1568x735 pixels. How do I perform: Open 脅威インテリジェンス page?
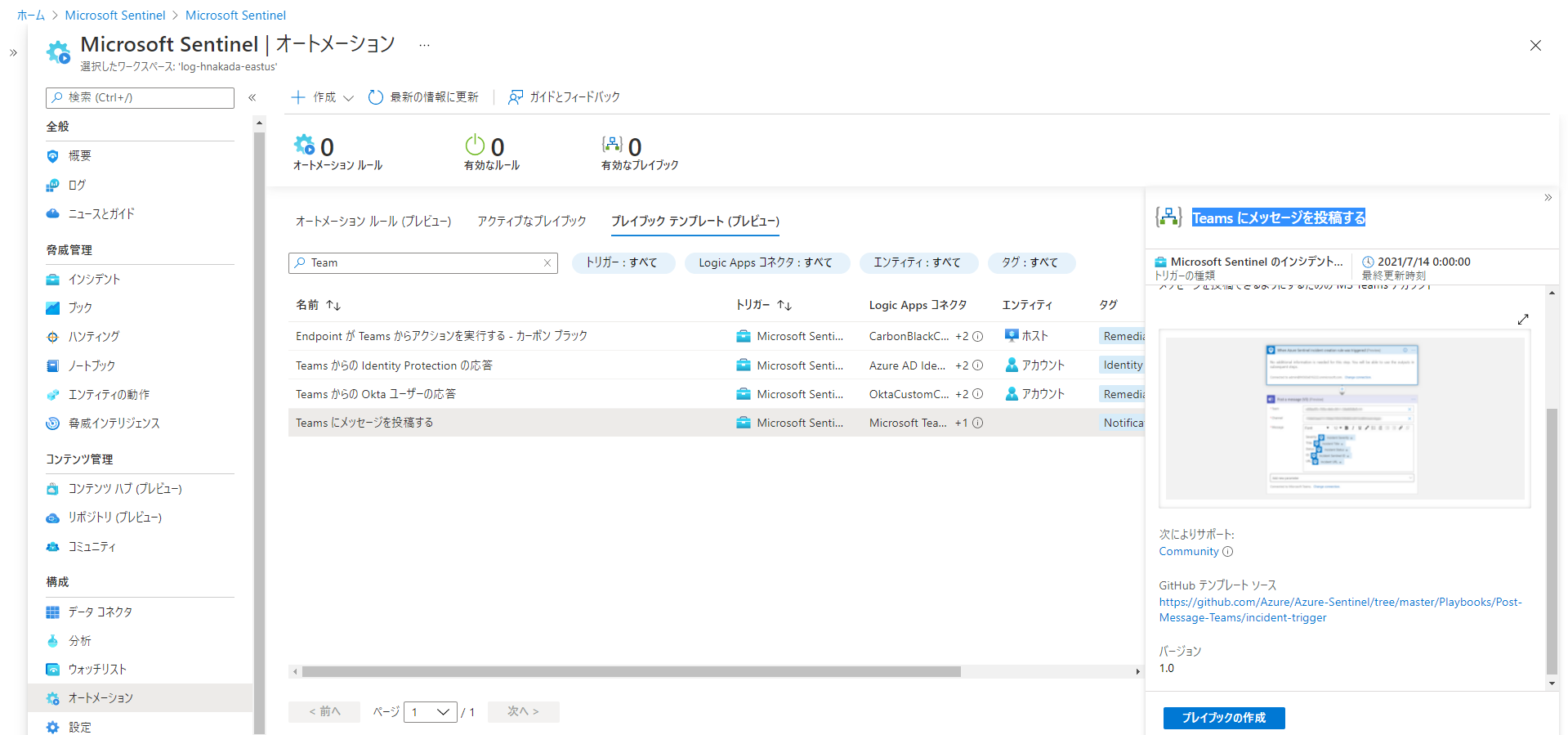coord(114,424)
